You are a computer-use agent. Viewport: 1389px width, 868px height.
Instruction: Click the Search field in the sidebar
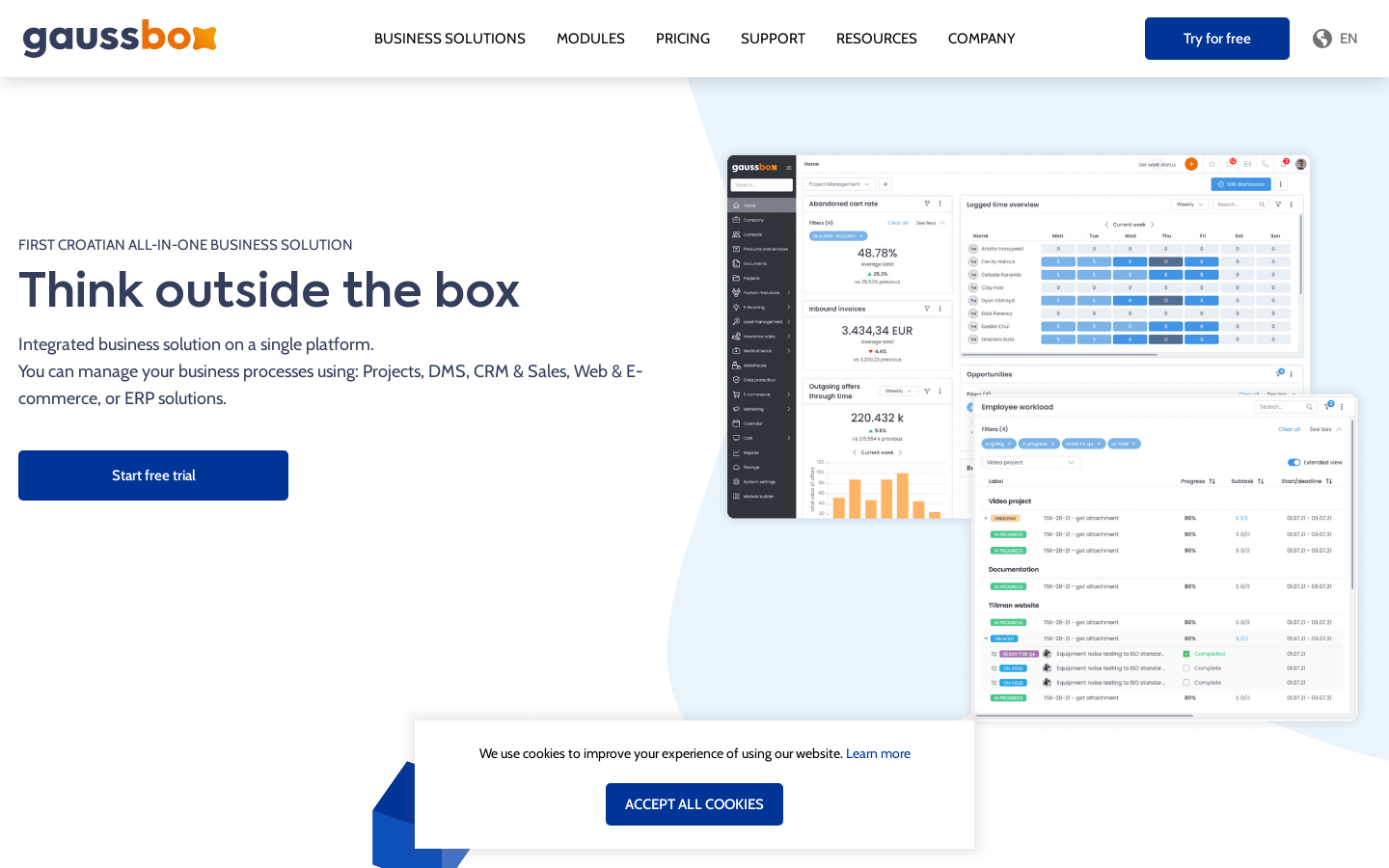click(x=762, y=184)
